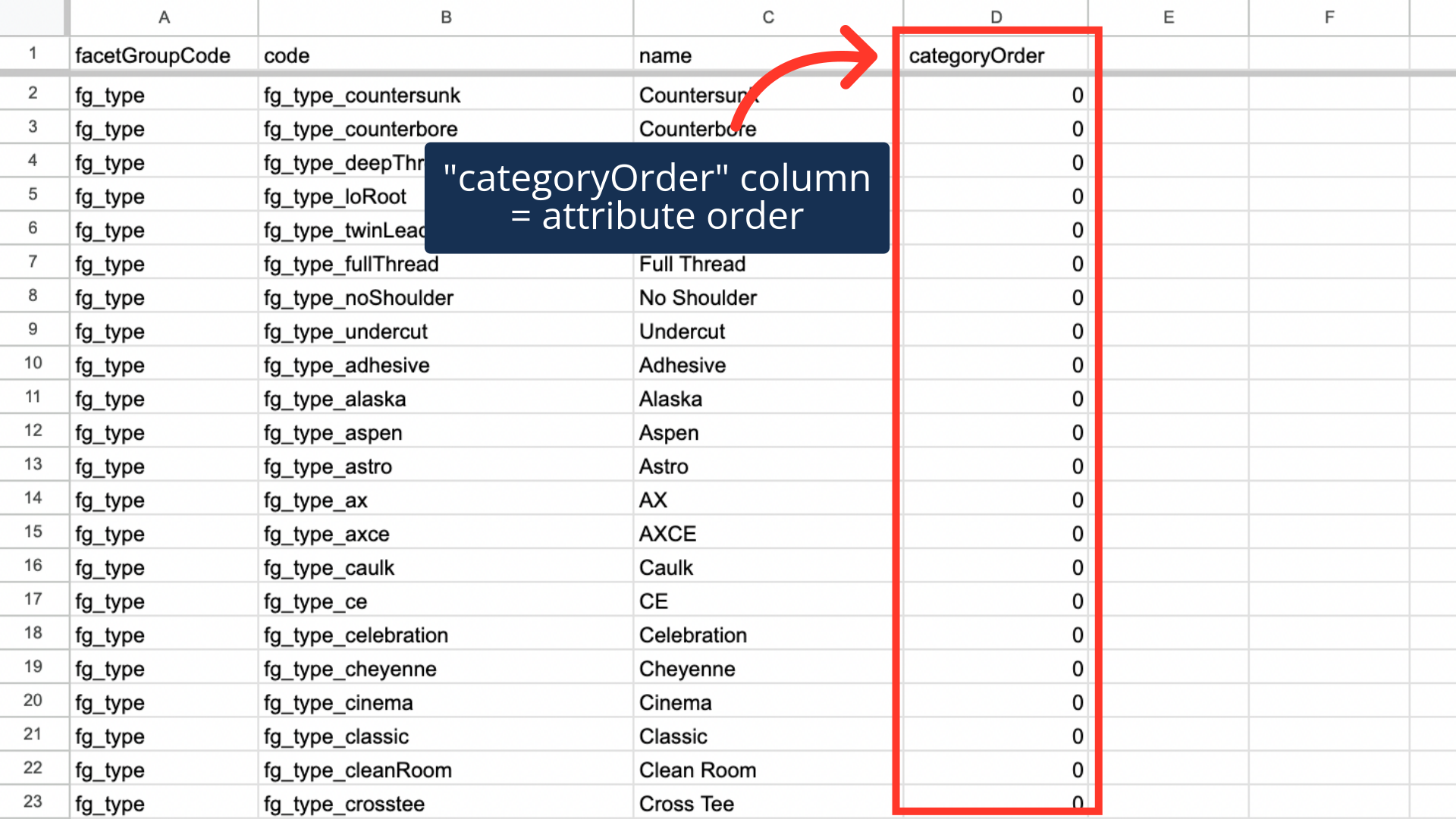
Task: Select the categoryOrder header cell
Action: (977, 55)
